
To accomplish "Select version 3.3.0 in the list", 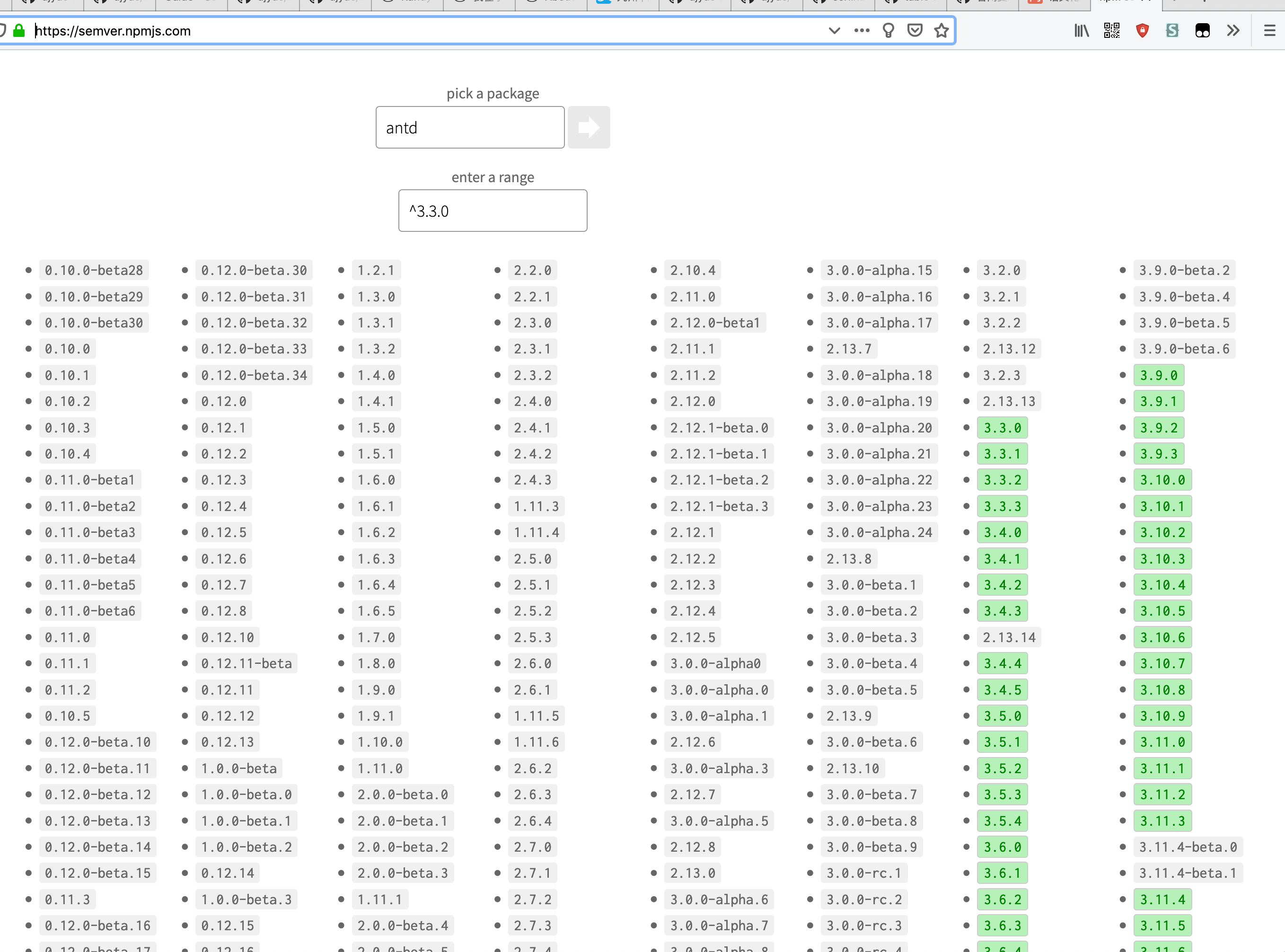I will (1002, 427).
